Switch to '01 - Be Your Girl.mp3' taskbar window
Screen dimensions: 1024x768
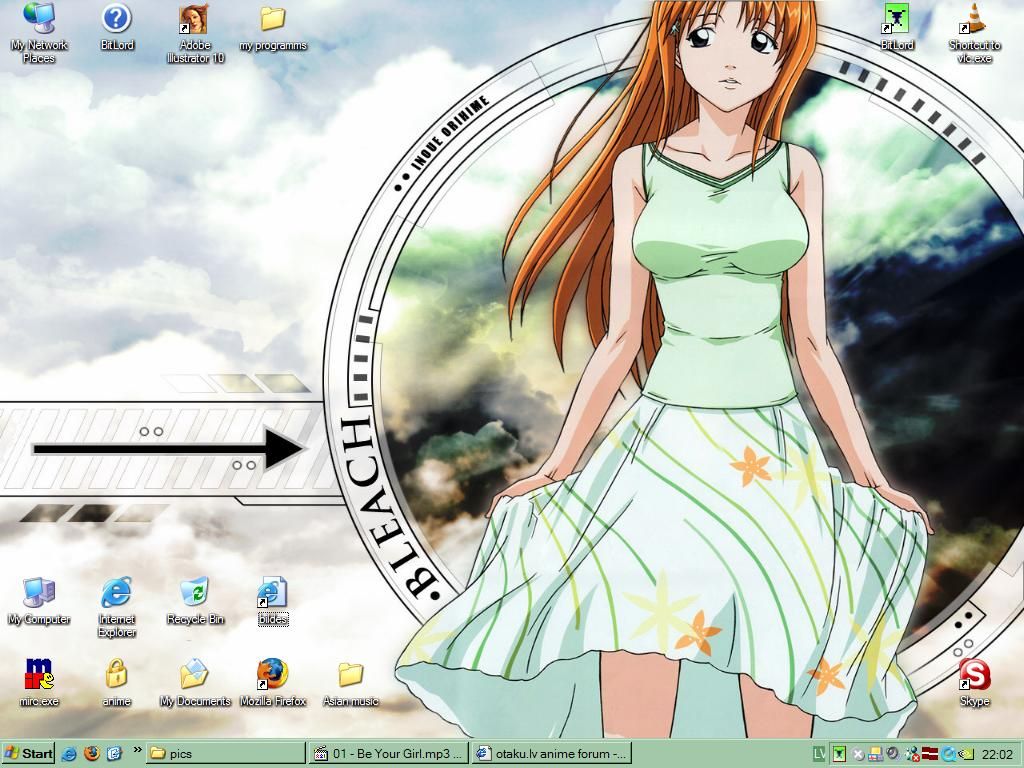(389, 754)
